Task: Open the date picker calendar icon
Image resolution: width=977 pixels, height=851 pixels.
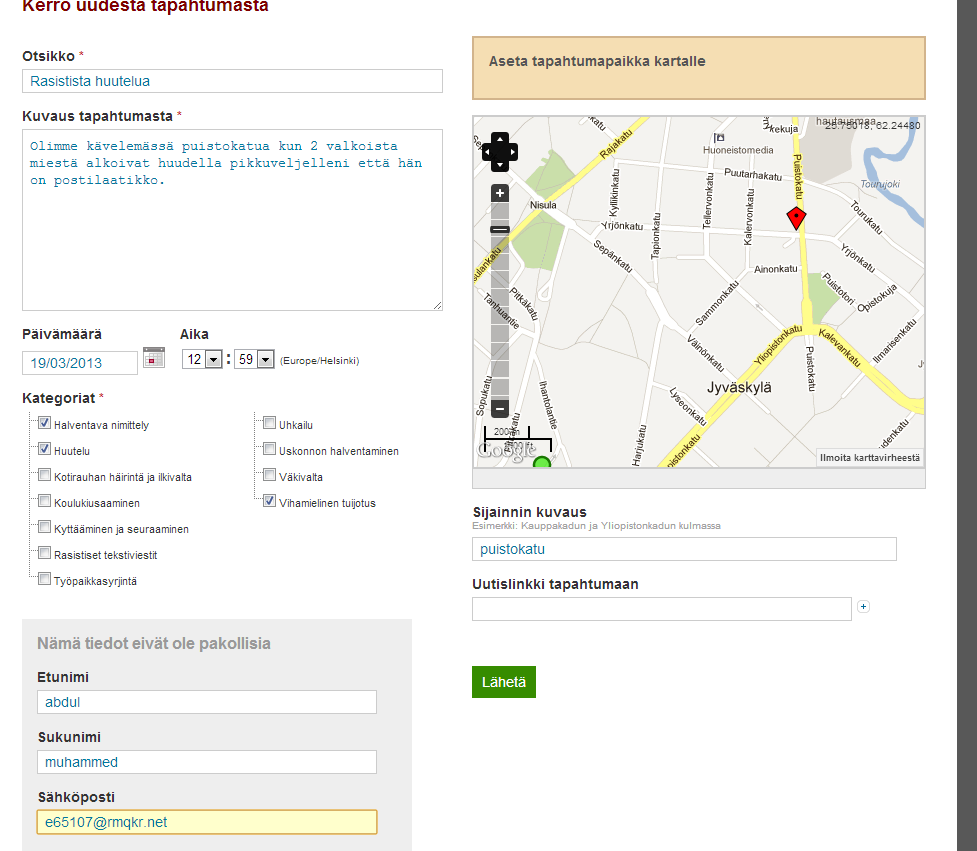Action: (x=154, y=358)
